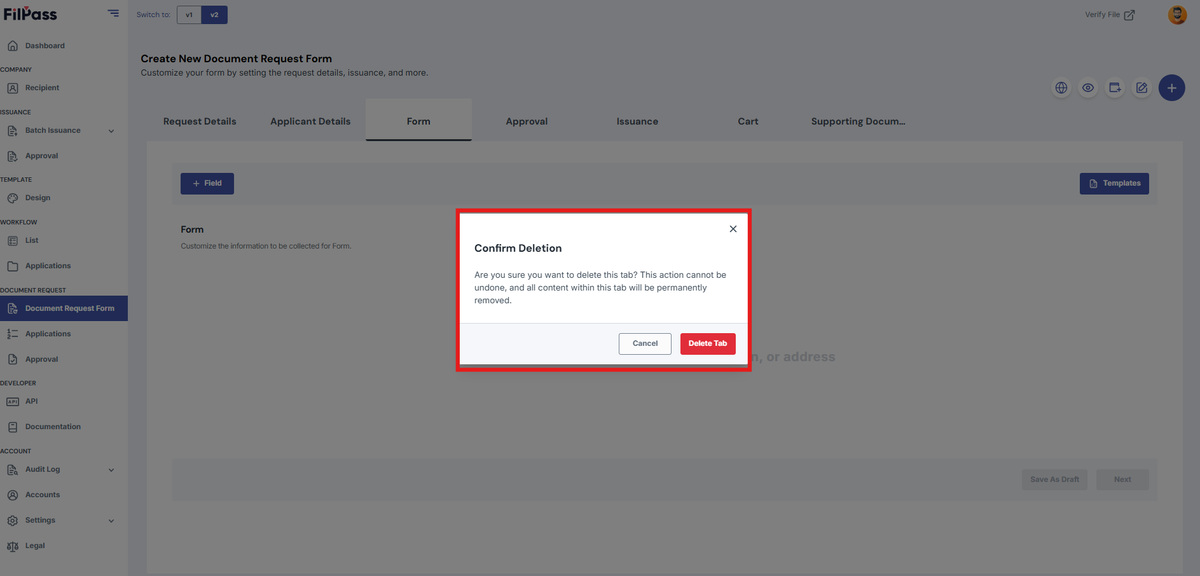Open Dashboard in the sidebar

[45, 46]
